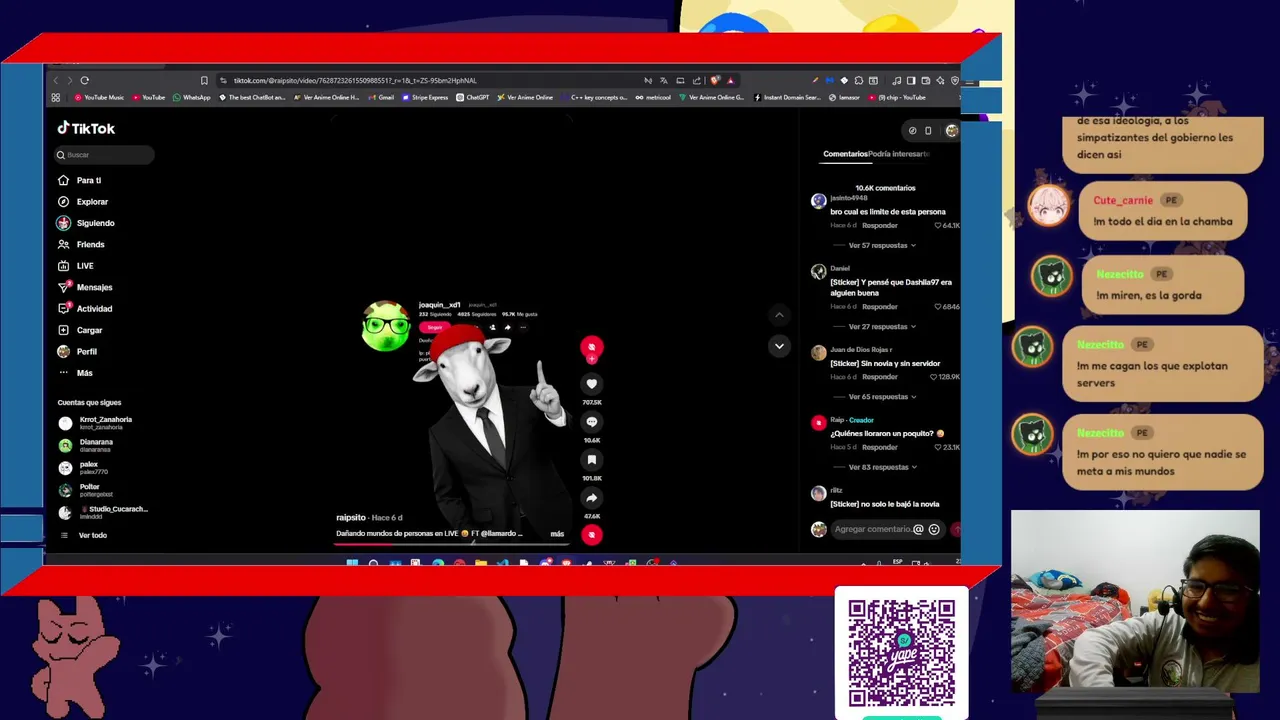The width and height of the screenshot is (1280, 720).
Task: Click the browser address bar URL
Action: (x=355, y=81)
